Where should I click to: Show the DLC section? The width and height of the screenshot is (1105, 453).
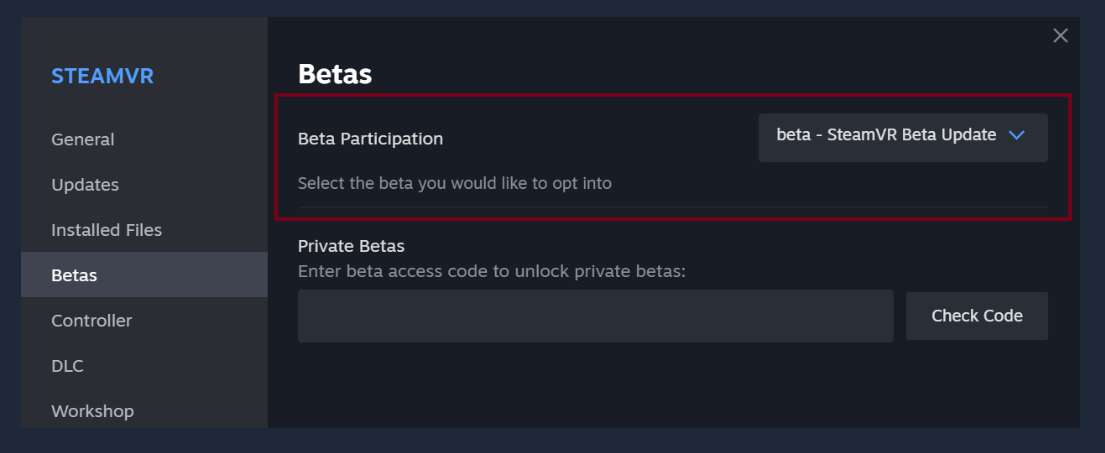click(67, 366)
